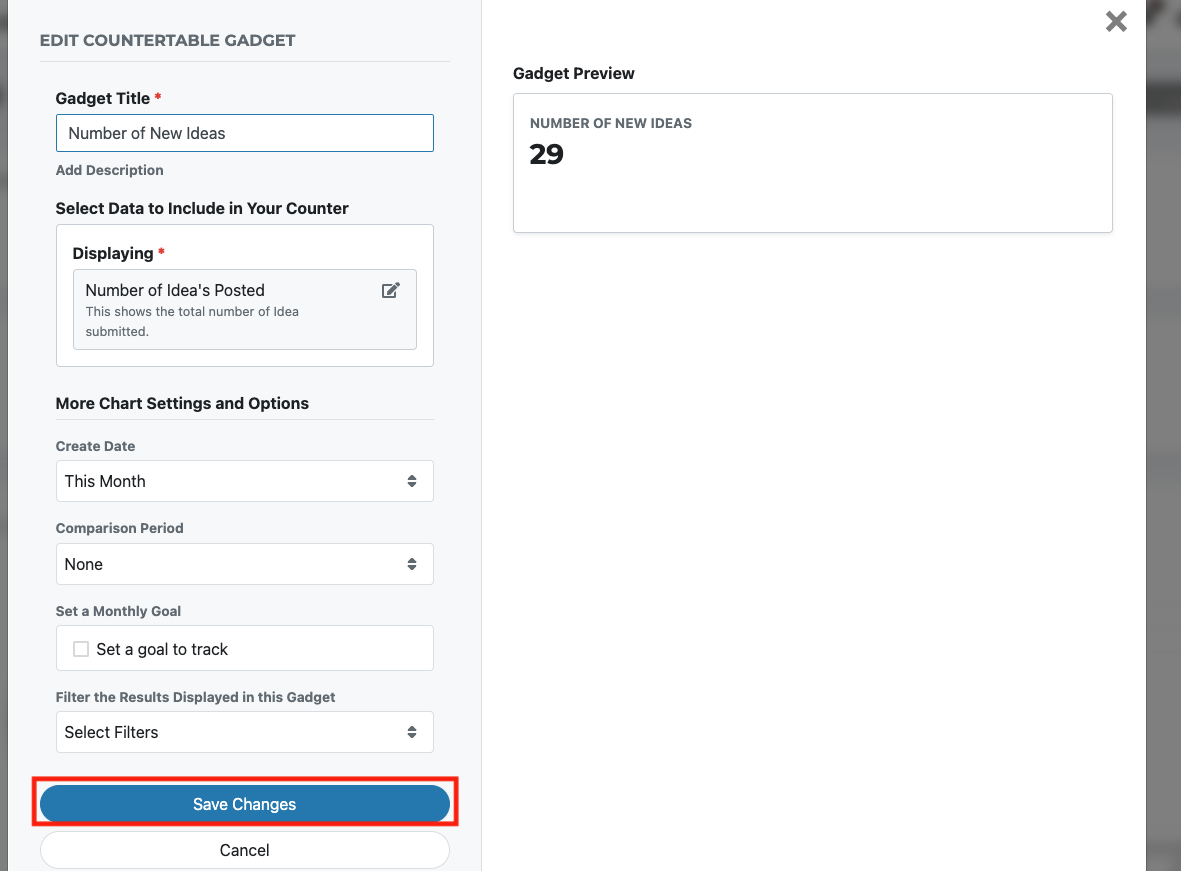Image resolution: width=1181 pixels, height=871 pixels.
Task: Click the 'Set a goal to track' label text
Action: (x=162, y=649)
